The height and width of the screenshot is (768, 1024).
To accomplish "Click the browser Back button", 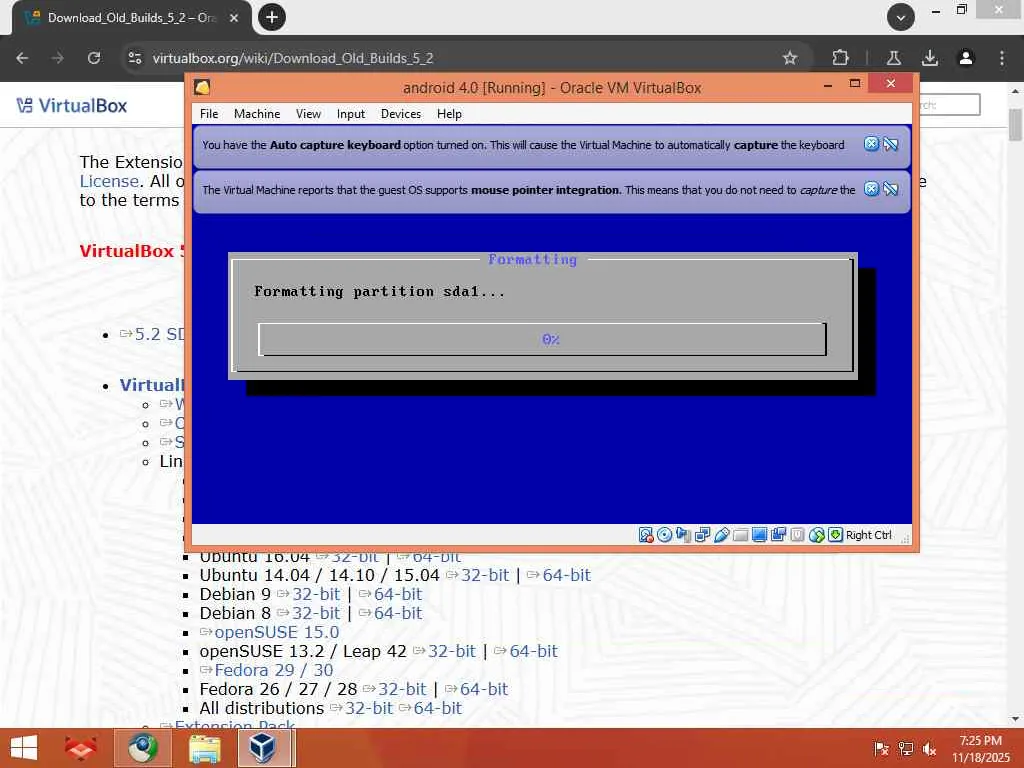I will 22,58.
